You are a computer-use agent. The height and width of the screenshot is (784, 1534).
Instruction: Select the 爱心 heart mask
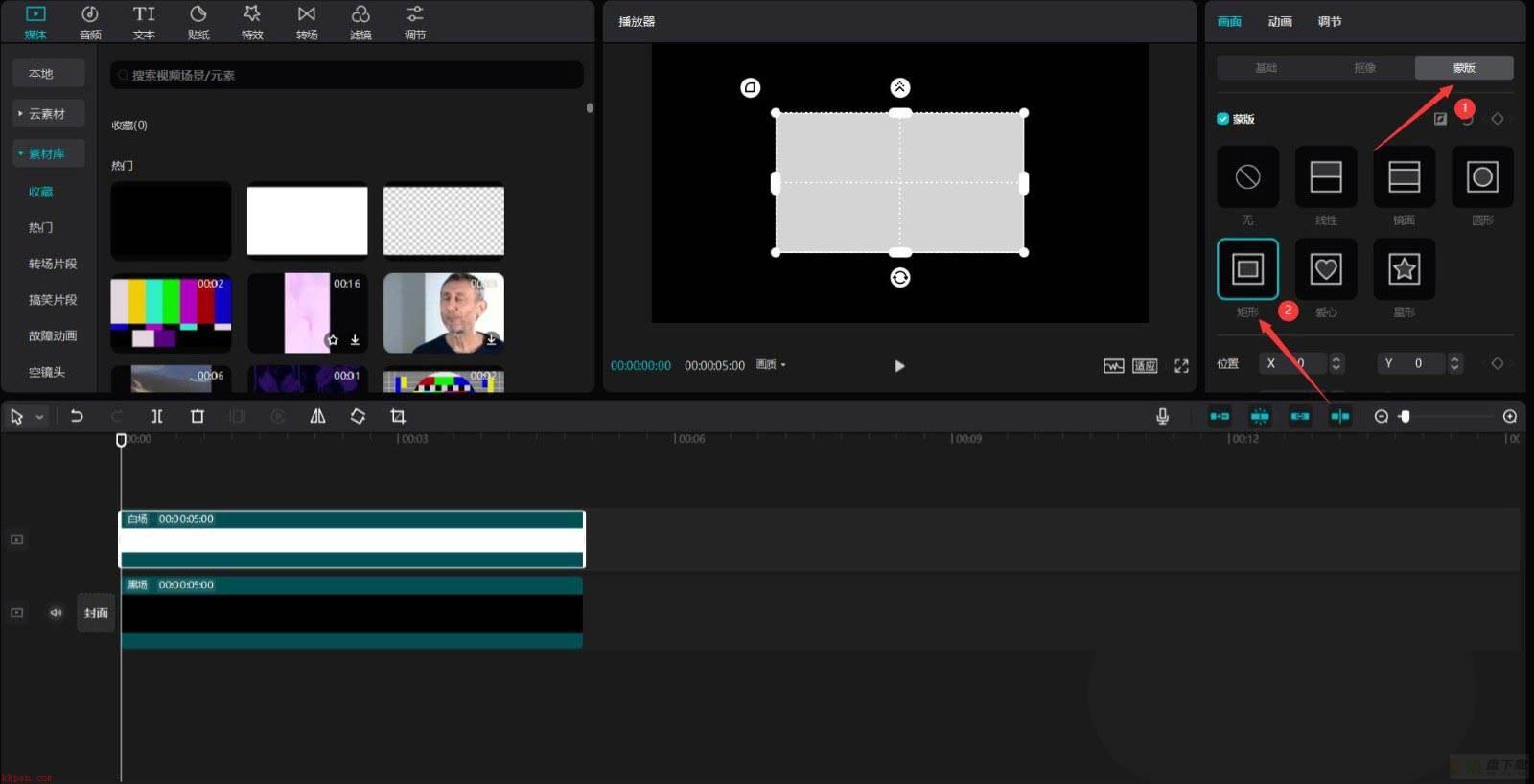pos(1326,269)
